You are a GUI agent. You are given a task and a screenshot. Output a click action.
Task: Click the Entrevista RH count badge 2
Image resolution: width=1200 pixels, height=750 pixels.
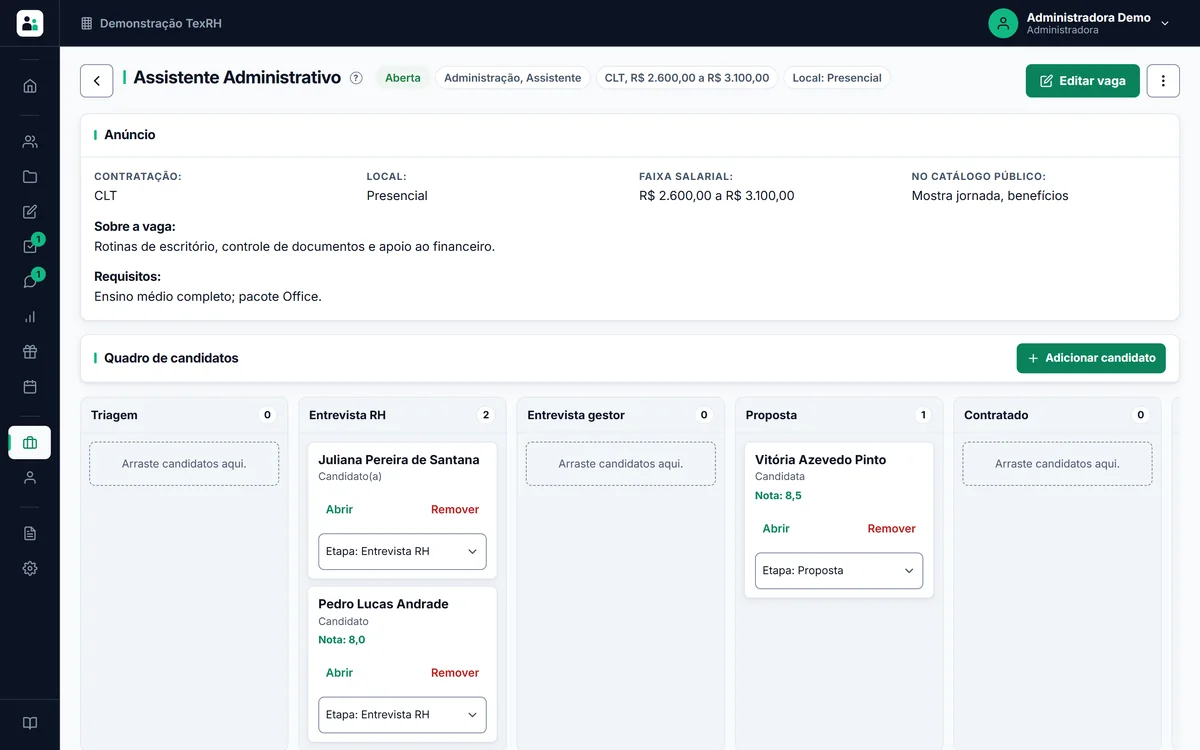(x=486, y=415)
